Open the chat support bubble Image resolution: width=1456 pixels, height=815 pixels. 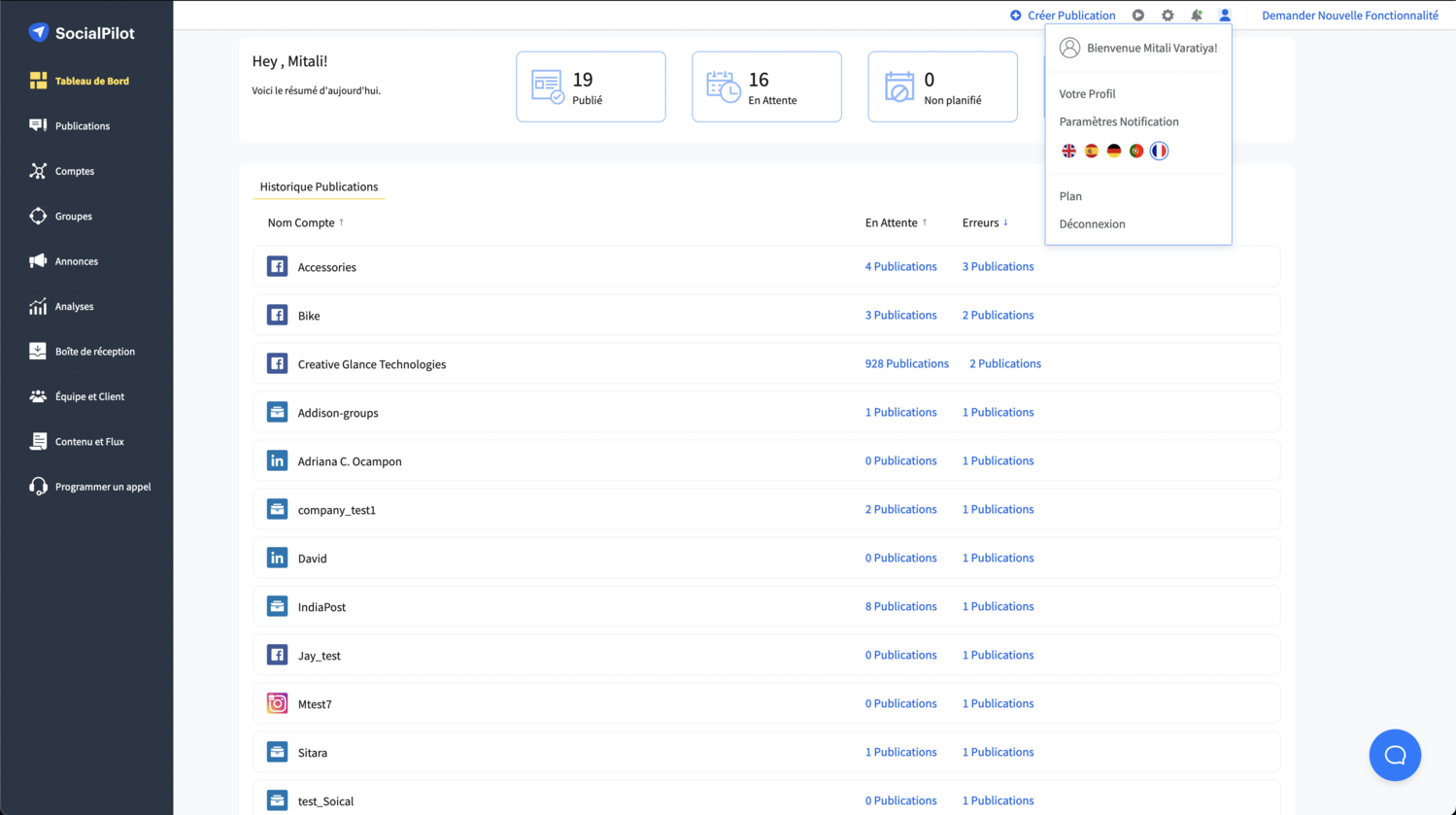click(1395, 755)
